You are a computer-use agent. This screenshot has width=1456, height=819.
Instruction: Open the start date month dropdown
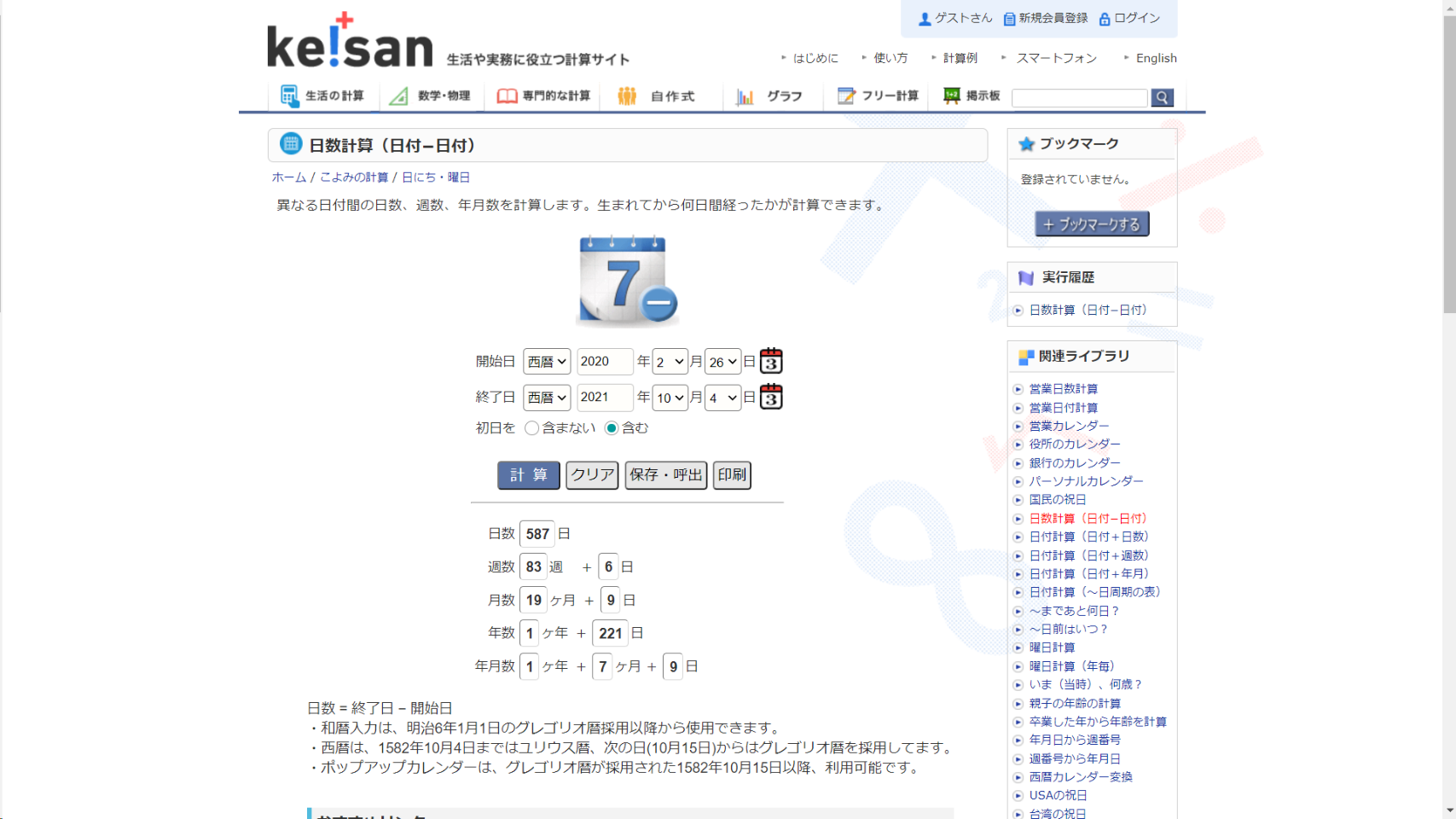pos(670,362)
